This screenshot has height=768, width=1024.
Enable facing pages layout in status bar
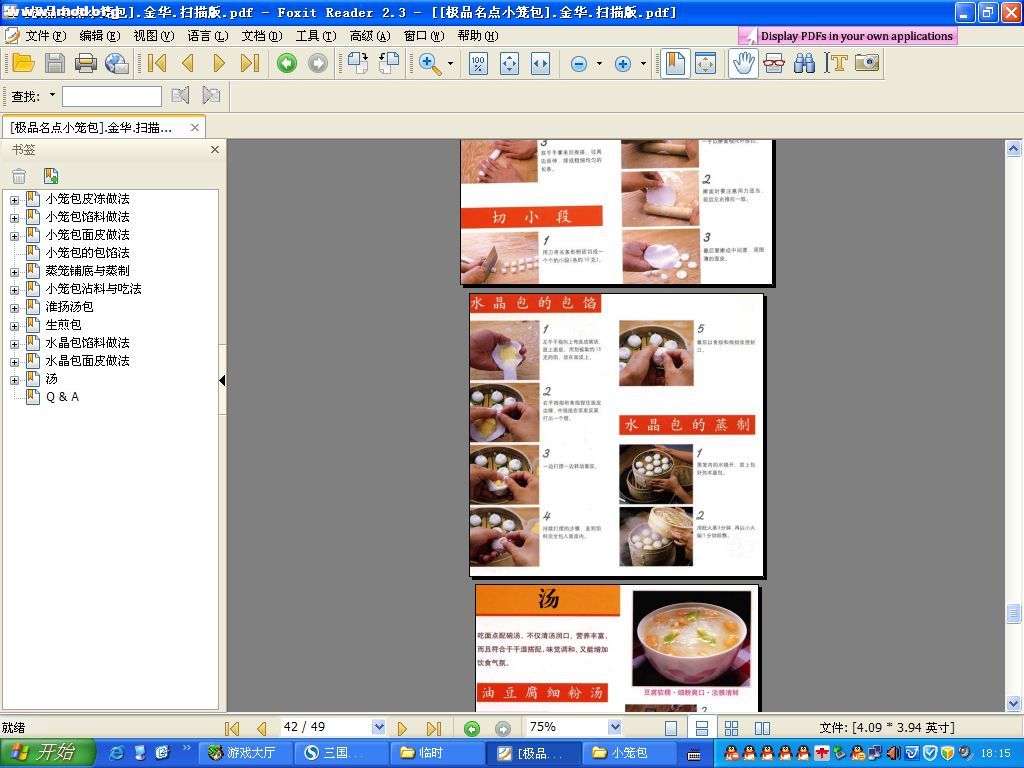pos(762,728)
